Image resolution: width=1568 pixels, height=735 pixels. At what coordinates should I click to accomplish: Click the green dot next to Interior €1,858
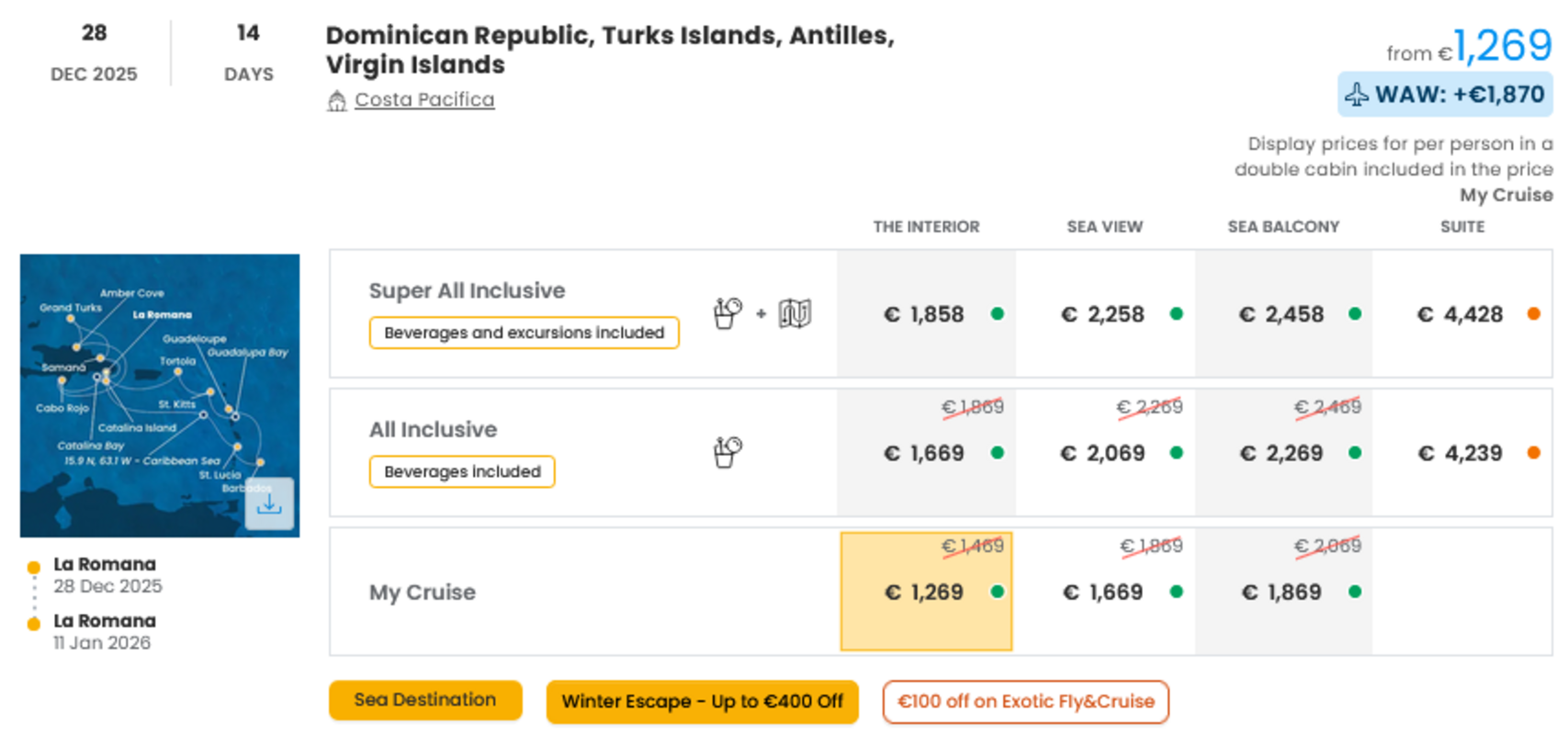click(x=997, y=314)
